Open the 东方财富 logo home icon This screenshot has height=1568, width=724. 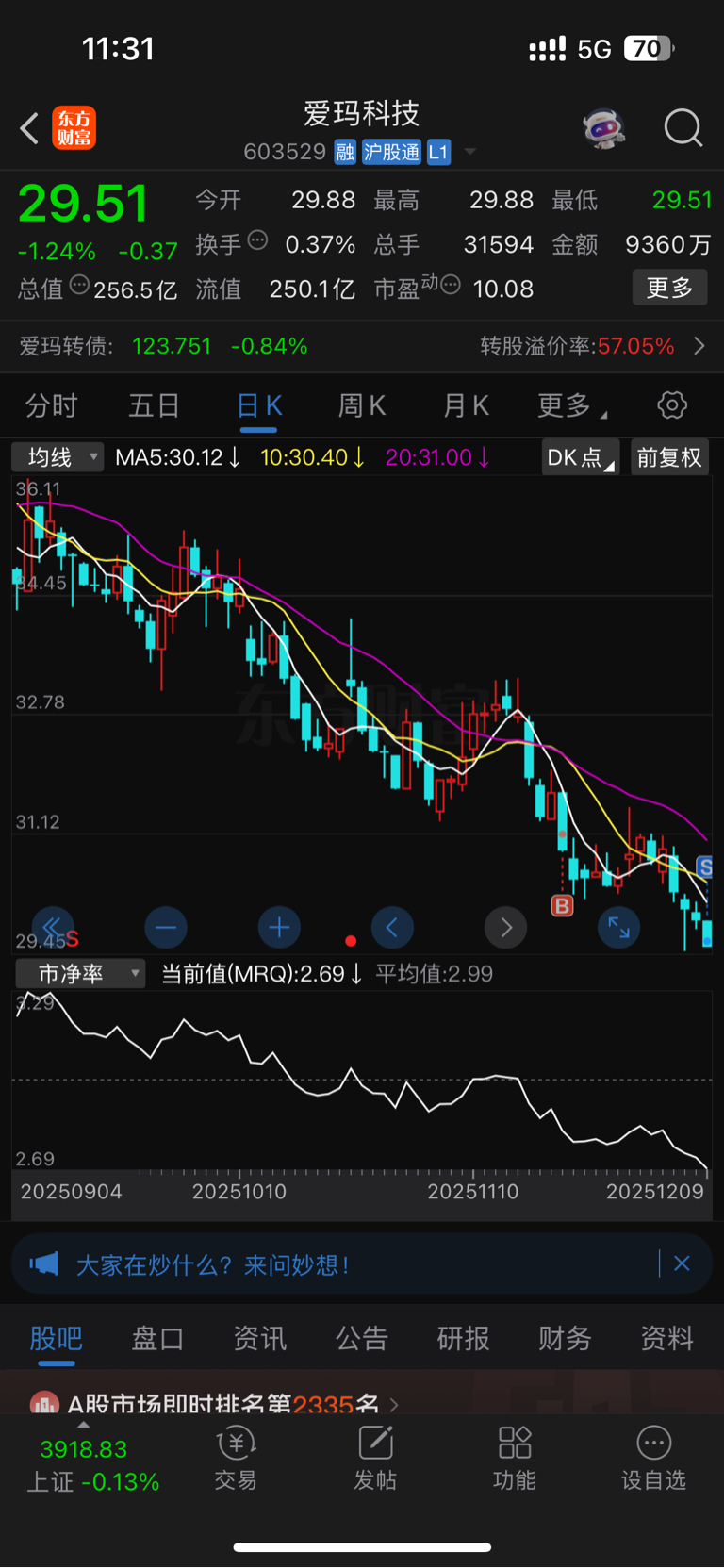pos(74,128)
